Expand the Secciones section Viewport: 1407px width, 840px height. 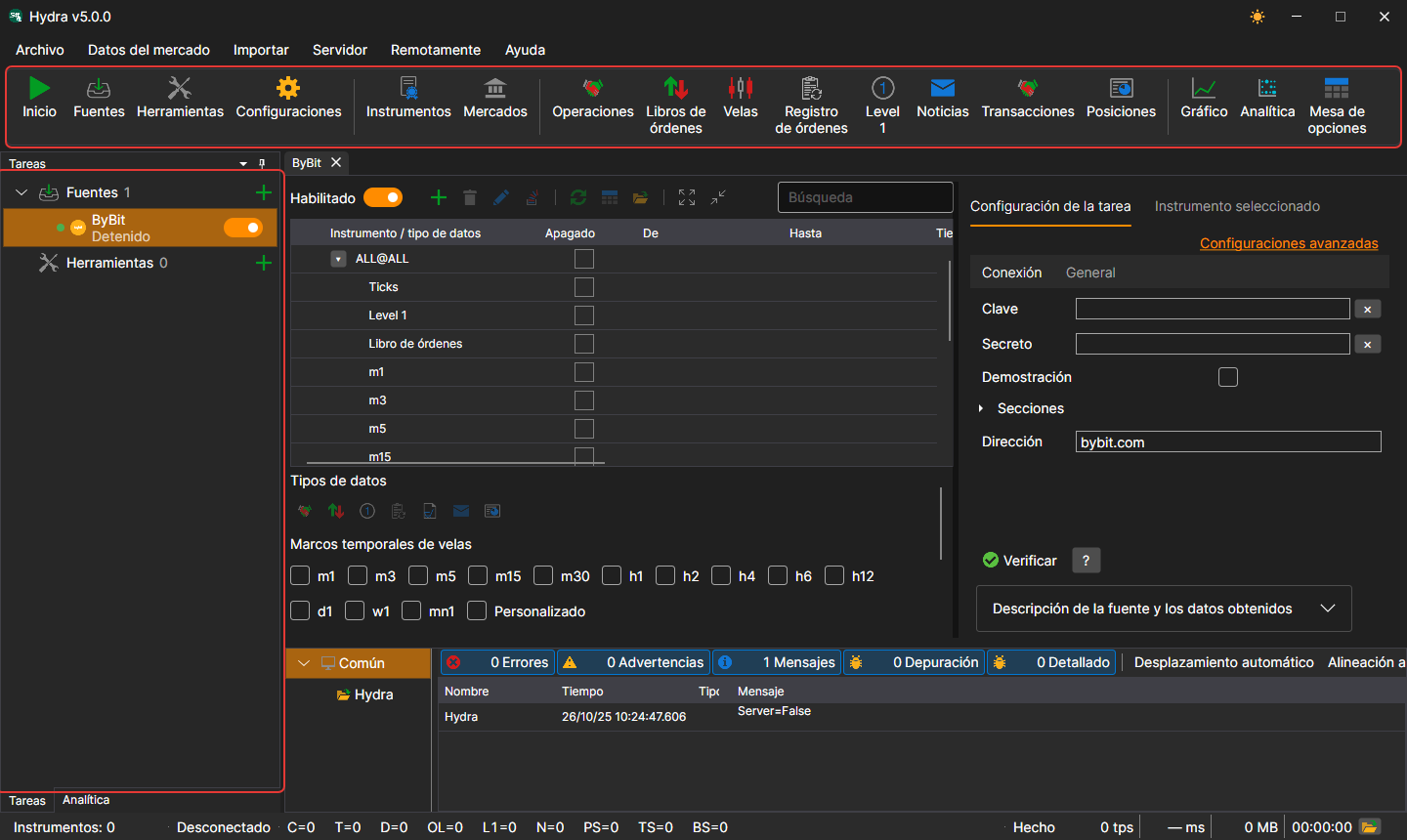981,408
